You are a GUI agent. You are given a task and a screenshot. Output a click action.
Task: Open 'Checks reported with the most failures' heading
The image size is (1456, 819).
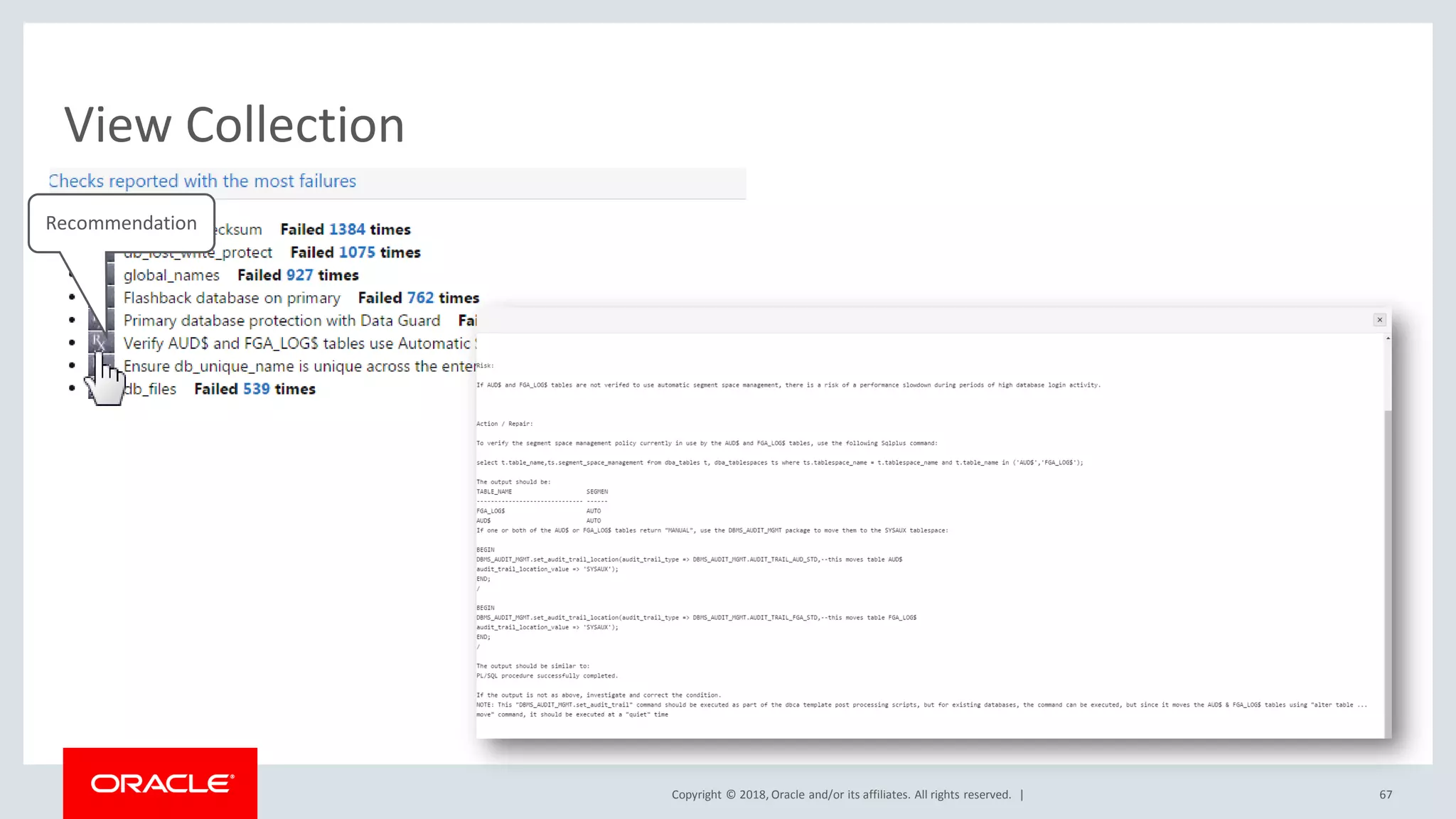point(202,181)
